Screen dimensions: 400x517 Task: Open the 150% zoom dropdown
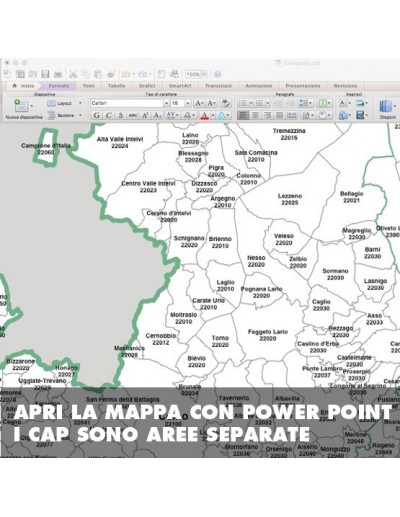pyautogui.click(x=204, y=74)
